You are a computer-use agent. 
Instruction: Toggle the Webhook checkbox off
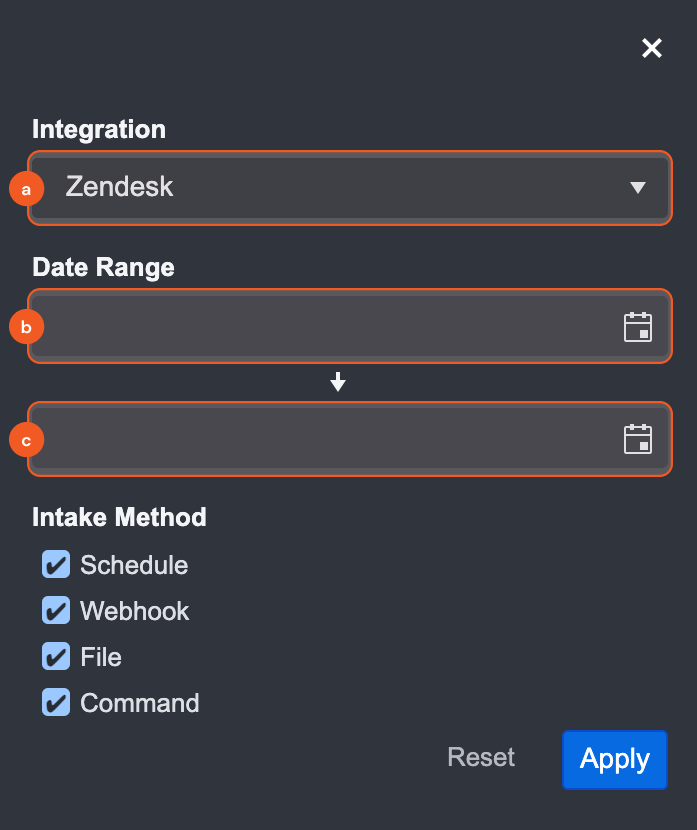(x=56, y=611)
